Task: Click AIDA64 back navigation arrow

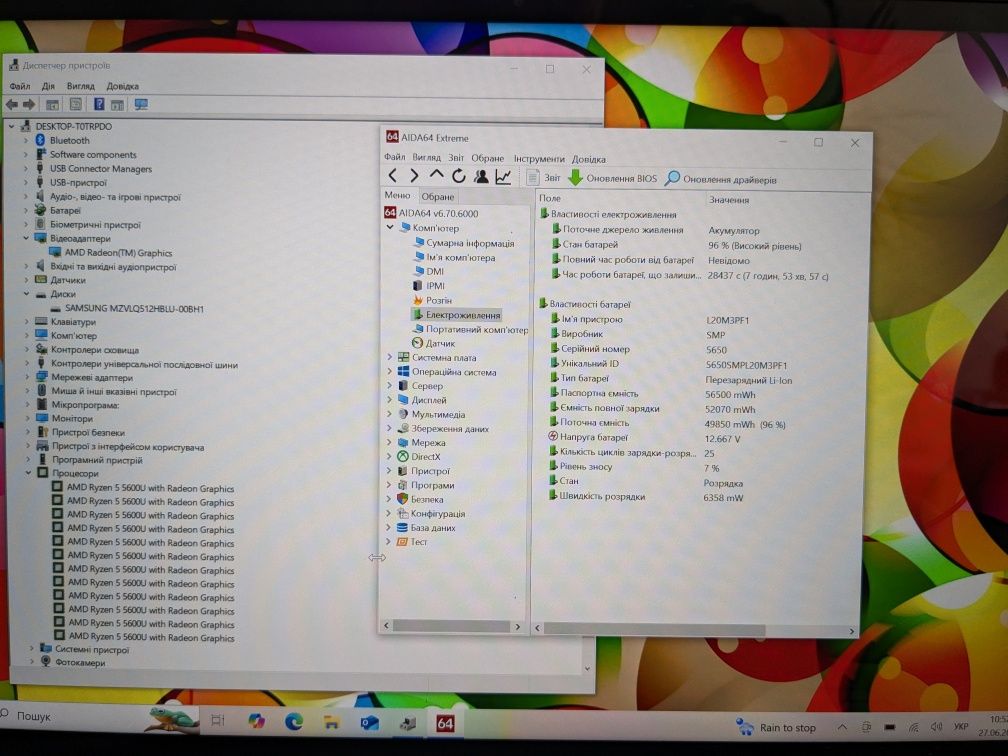Action: click(393, 176)
